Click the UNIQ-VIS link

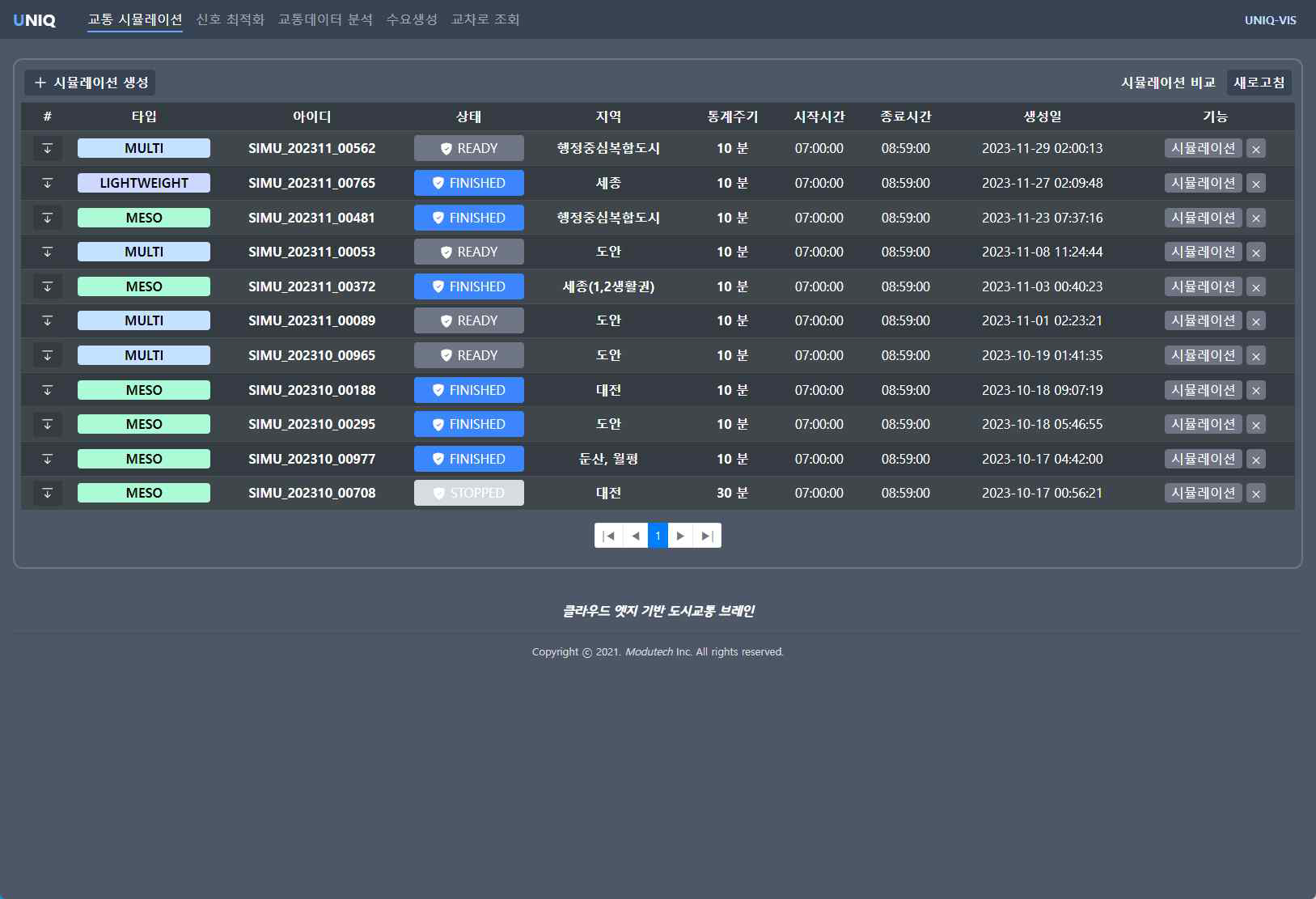(x=1270, y=20)
